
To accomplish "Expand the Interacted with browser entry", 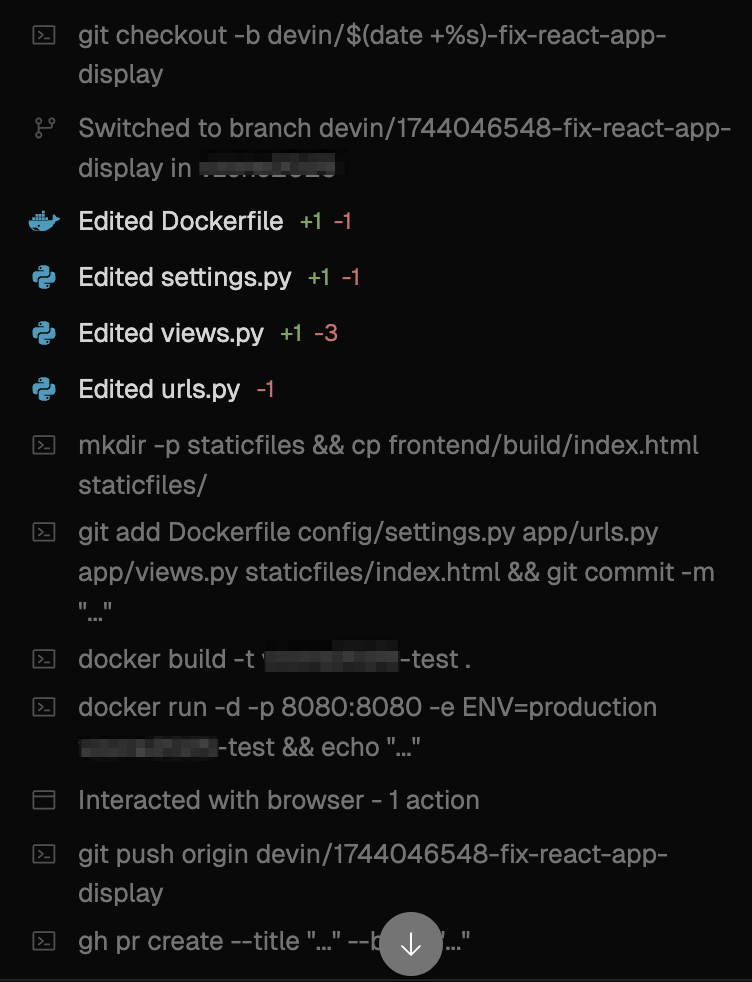I will click(279, 800).
